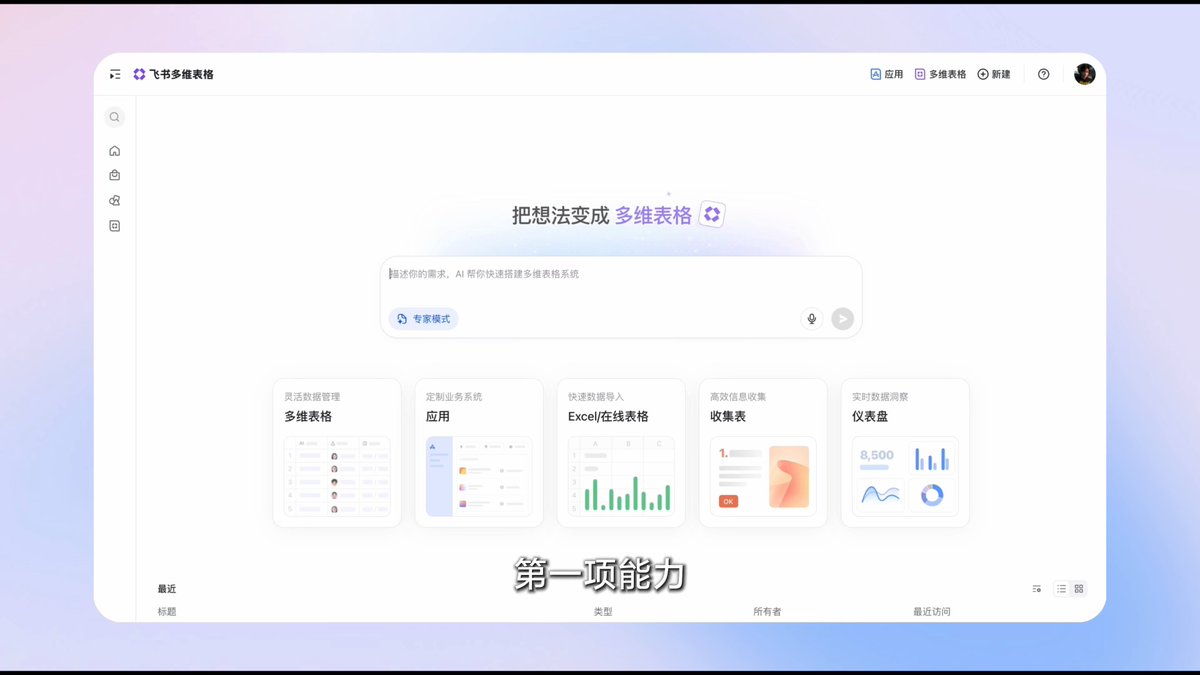Switch recent items to grid view
Image resolution: width=1200 pixels, height=675 pixels.
pos(1079,589)
